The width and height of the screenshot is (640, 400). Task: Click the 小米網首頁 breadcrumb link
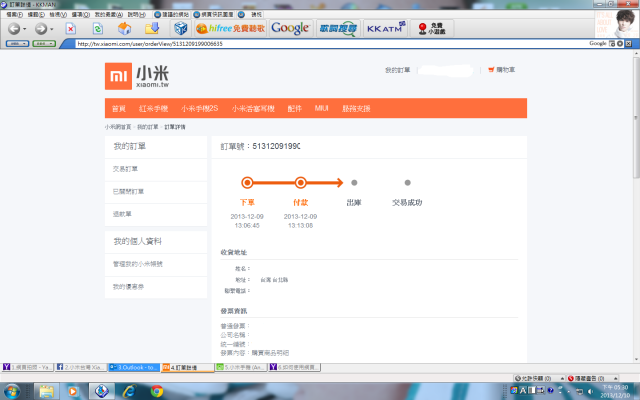coord(118,127)
